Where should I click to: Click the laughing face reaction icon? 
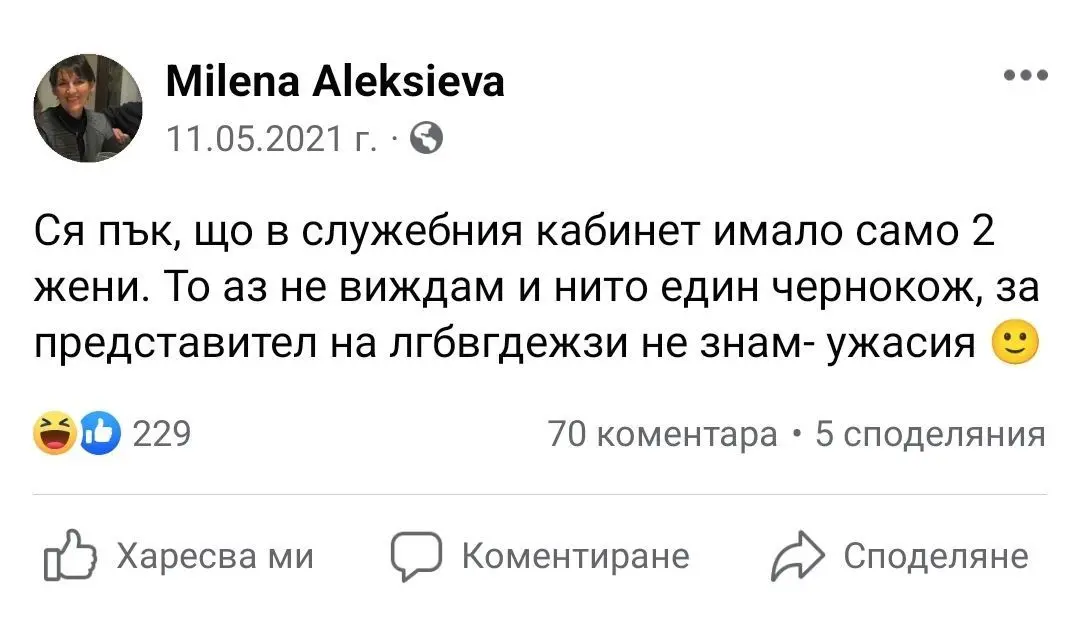[x=54, y=435]
